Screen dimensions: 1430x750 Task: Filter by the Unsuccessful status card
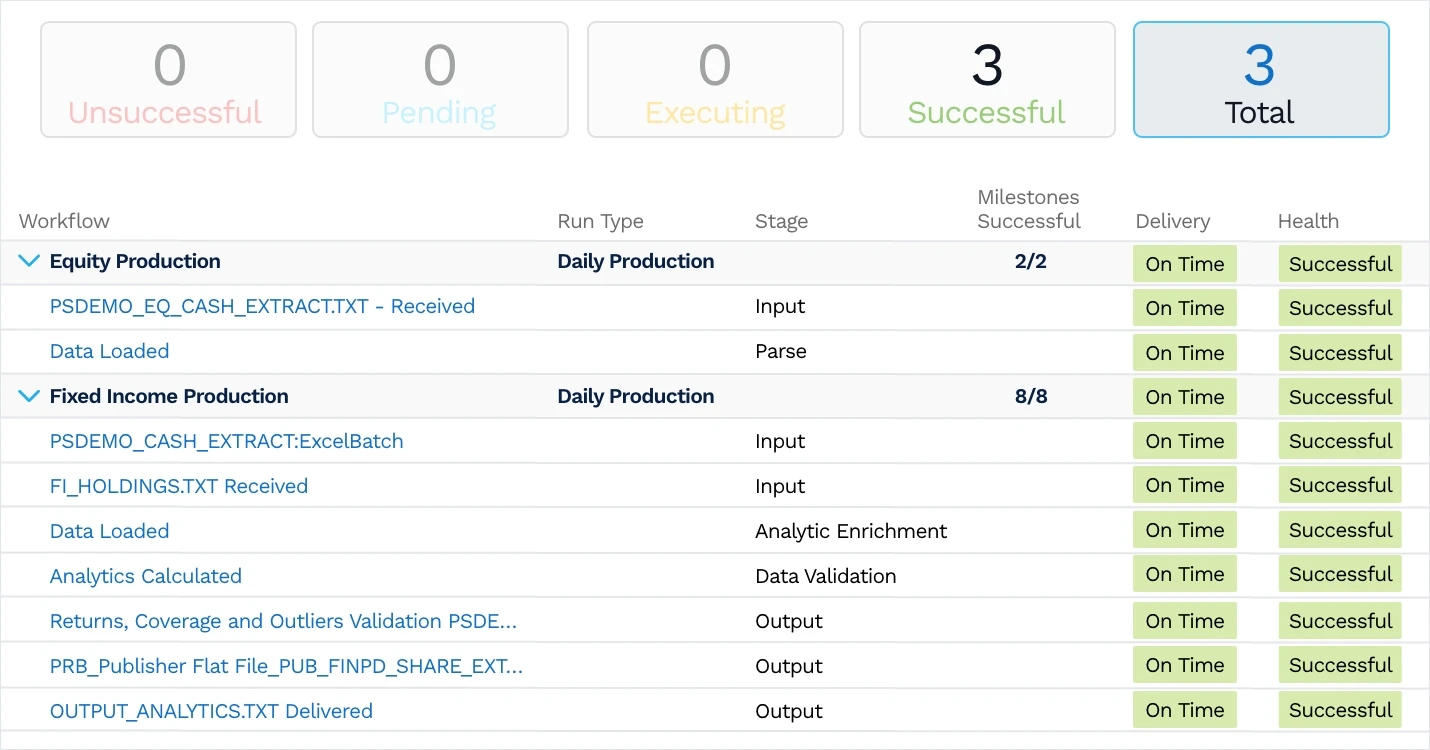167,79
